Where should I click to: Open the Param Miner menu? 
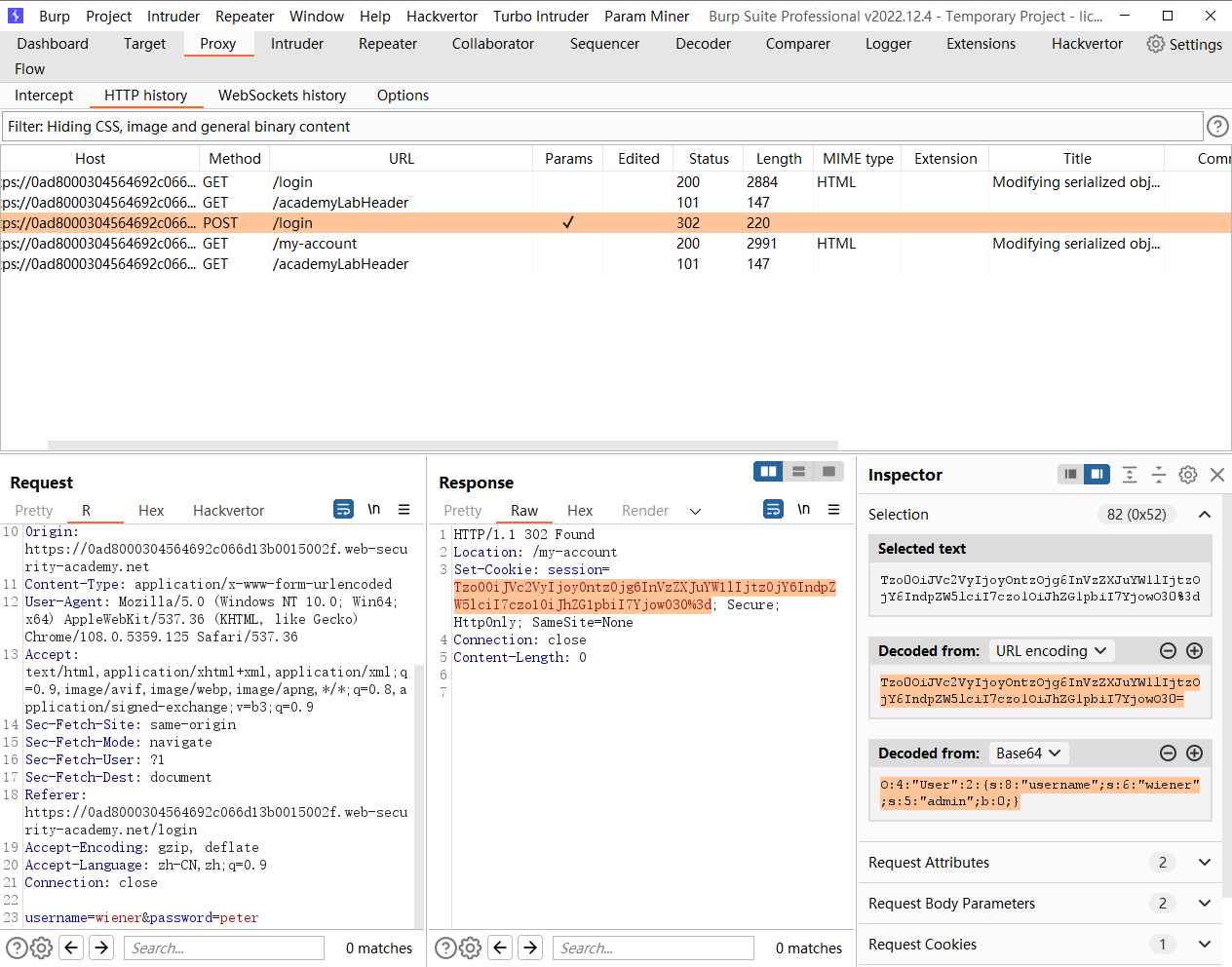click(x=646, y=17)
